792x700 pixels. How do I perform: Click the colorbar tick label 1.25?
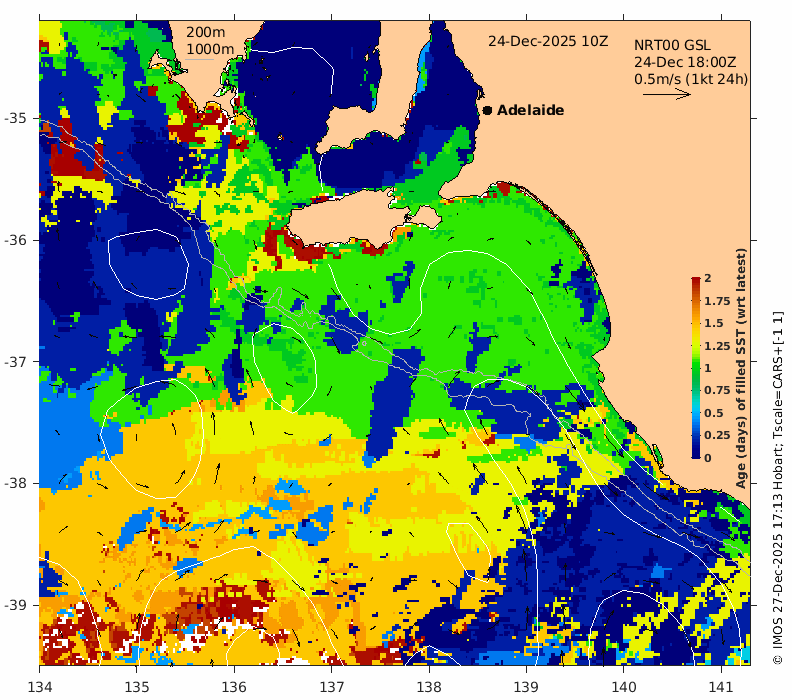click(x=717, y=346)
